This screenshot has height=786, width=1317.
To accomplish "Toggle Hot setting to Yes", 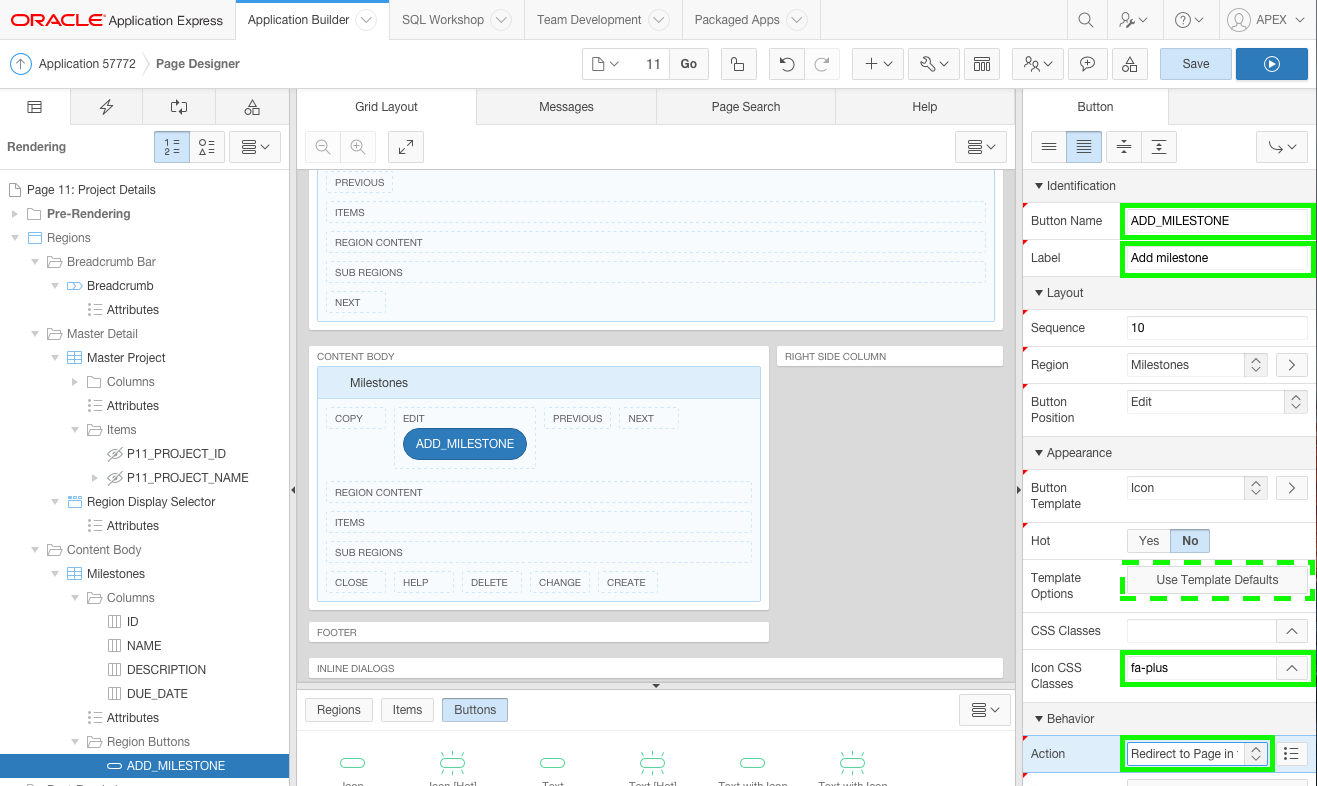I will [x=1148, y=539].
